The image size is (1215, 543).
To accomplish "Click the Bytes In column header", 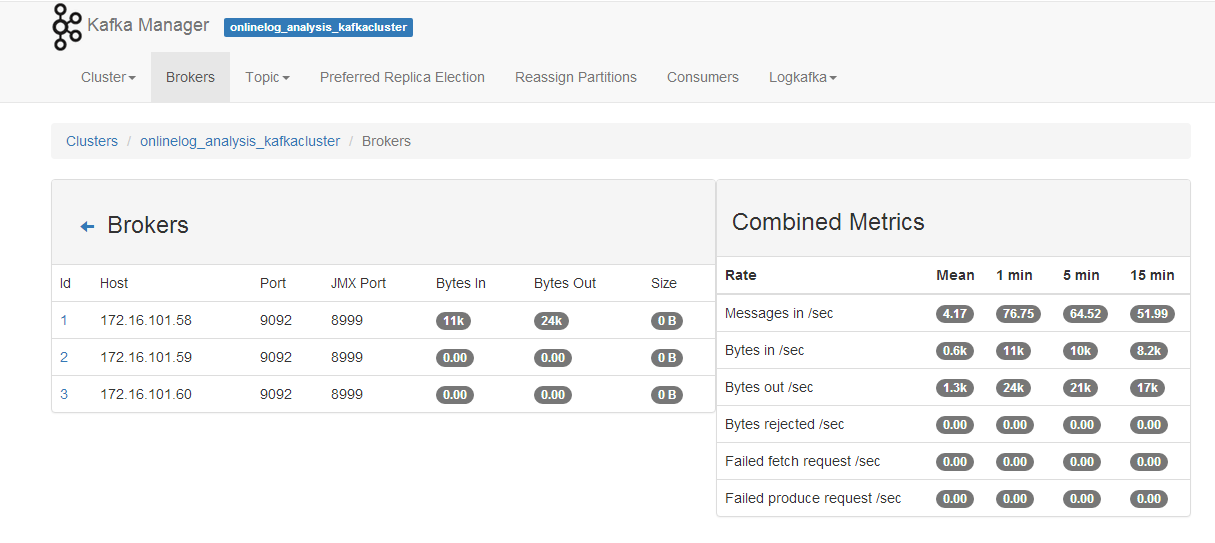I will pyautogui.click(x=461, y=283).
